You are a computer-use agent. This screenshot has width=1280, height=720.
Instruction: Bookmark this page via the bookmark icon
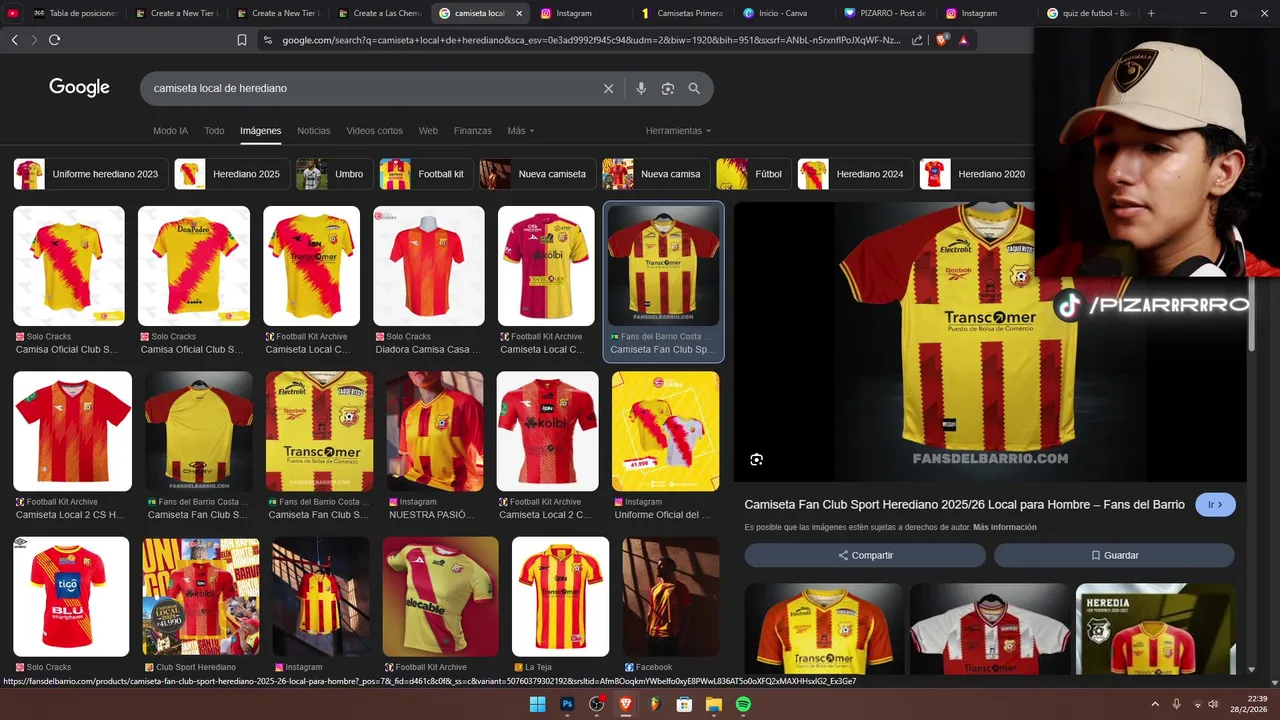(242, 40)
